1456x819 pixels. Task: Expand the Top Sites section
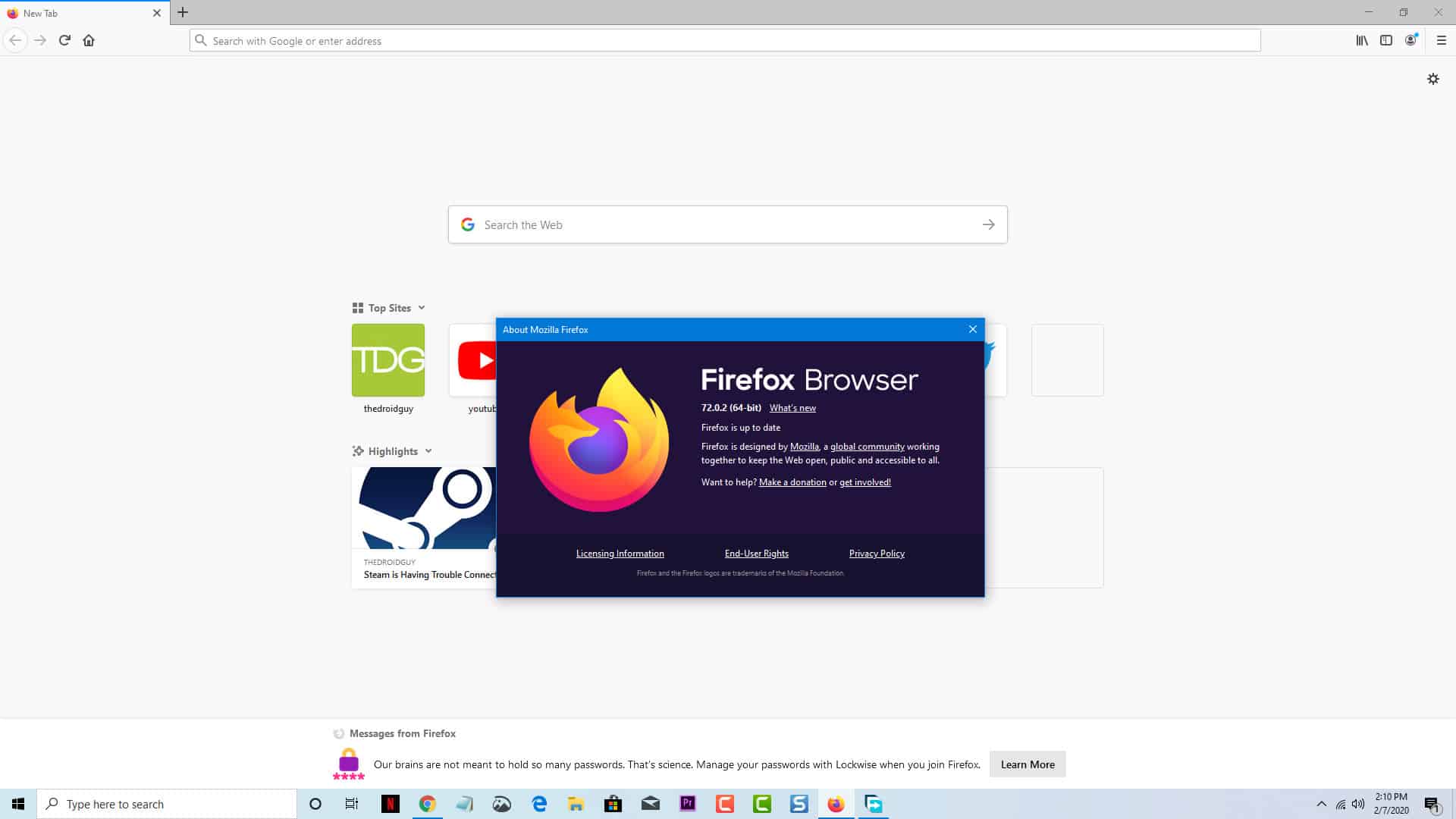421,307
